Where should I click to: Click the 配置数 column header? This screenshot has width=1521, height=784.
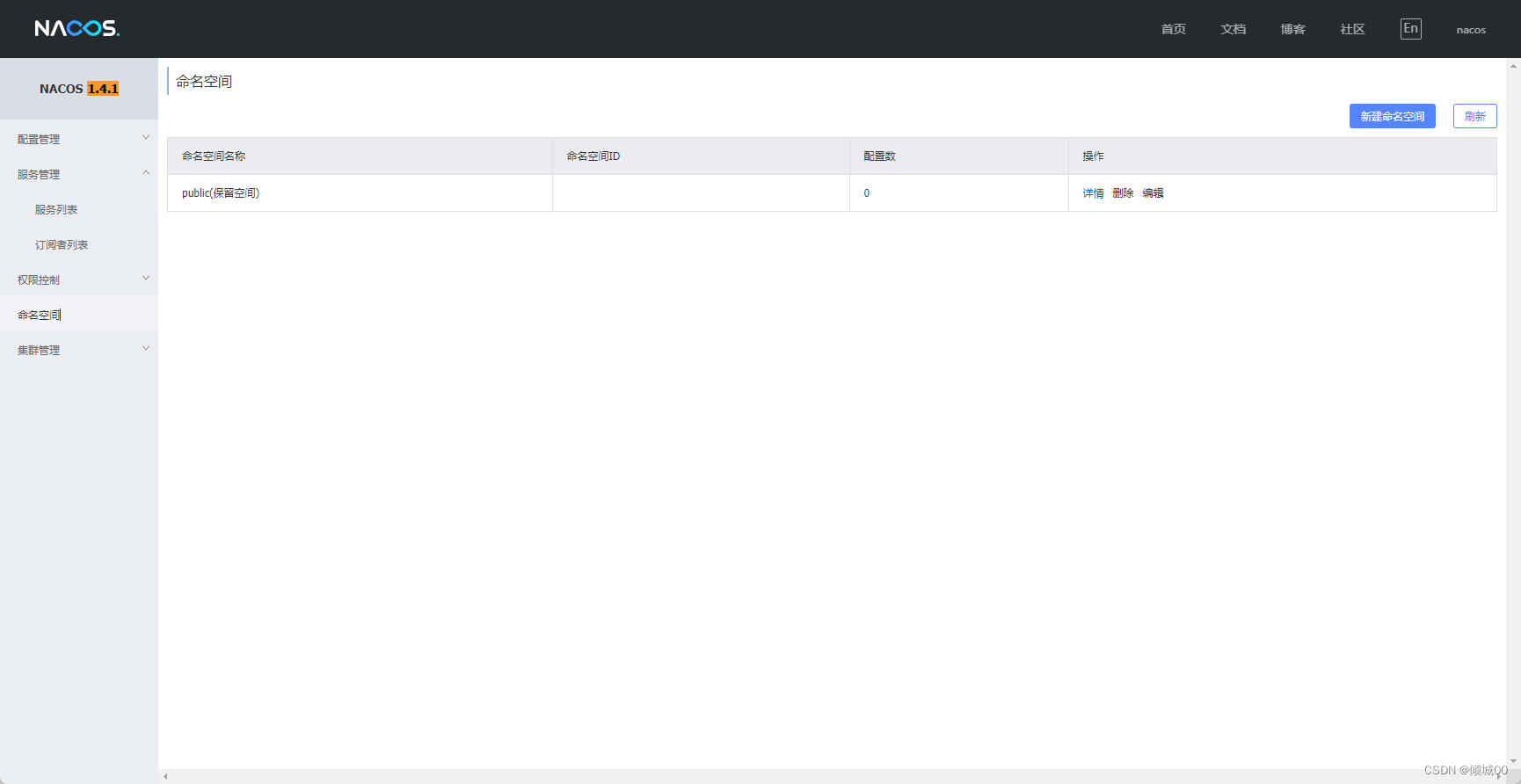click(958, 156)
